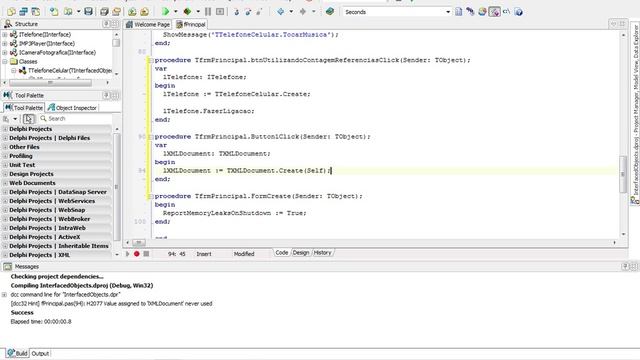Click the Structure panel horizontal scrollbar thumb
640x360 pixels.
[x=51, y=83]
